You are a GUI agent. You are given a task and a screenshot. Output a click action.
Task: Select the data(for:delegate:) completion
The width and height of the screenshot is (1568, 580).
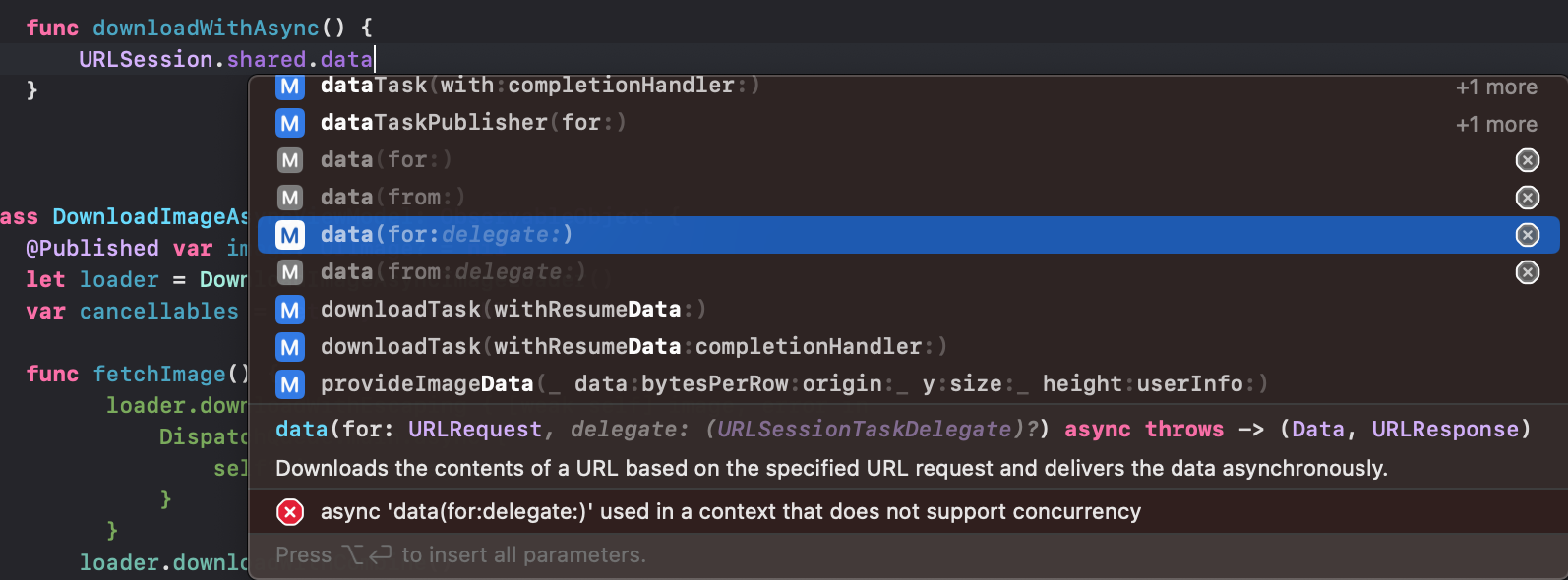447,235
